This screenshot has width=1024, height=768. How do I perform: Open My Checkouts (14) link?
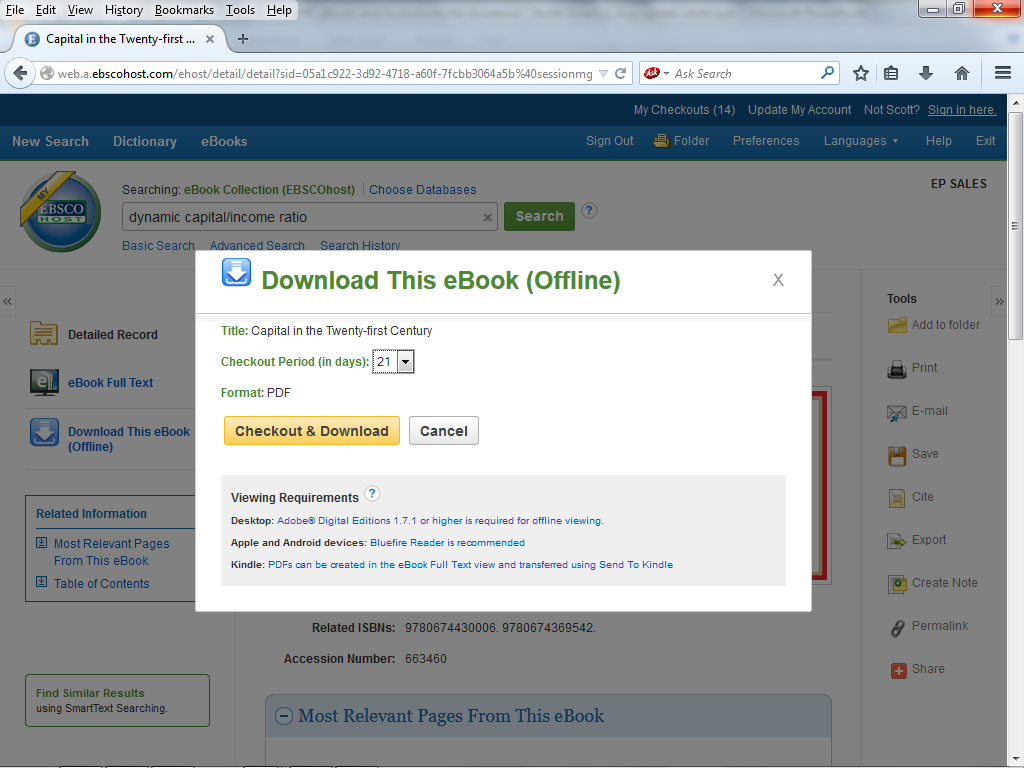click(x=684, y=110)
